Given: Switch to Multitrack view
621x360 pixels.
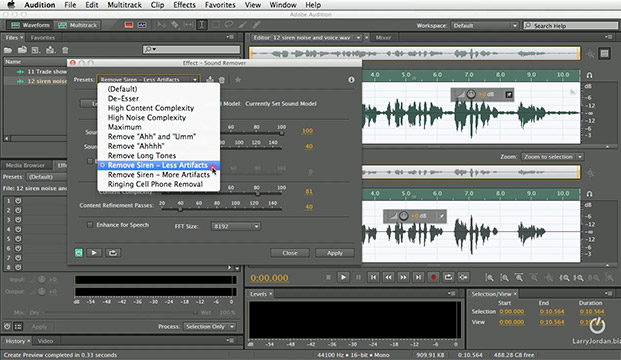Looking at the screenshot, I should (x=78, y=25).
